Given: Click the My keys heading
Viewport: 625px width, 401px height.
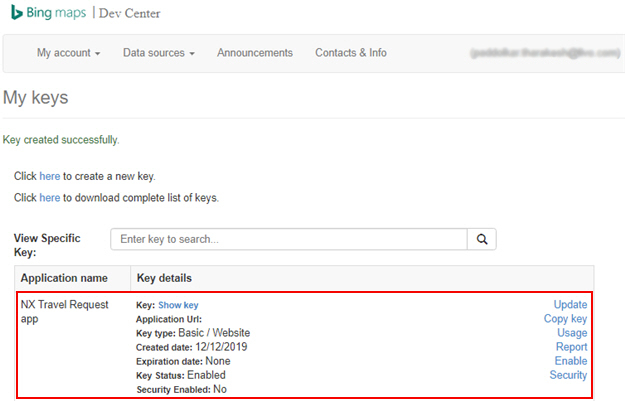Looking at the screenshot, I should coord(35,98).
